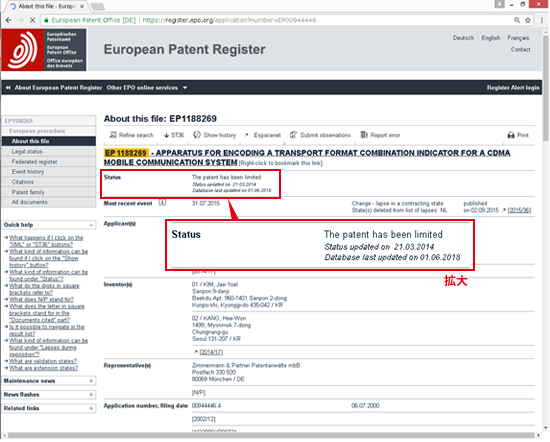This screenshot has width=550, height=442.
Task: Open Show history clock icon
Action: 197,135
